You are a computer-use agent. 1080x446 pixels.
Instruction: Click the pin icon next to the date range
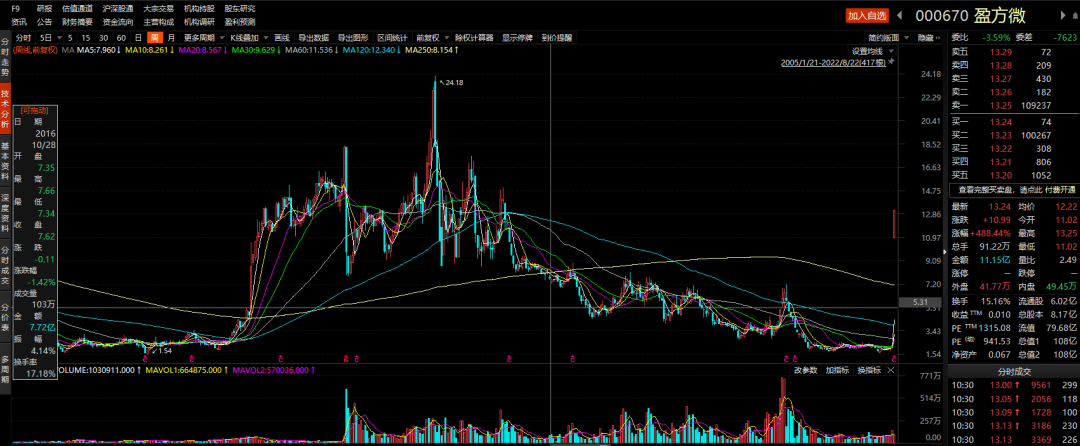(x=891, y=62)
